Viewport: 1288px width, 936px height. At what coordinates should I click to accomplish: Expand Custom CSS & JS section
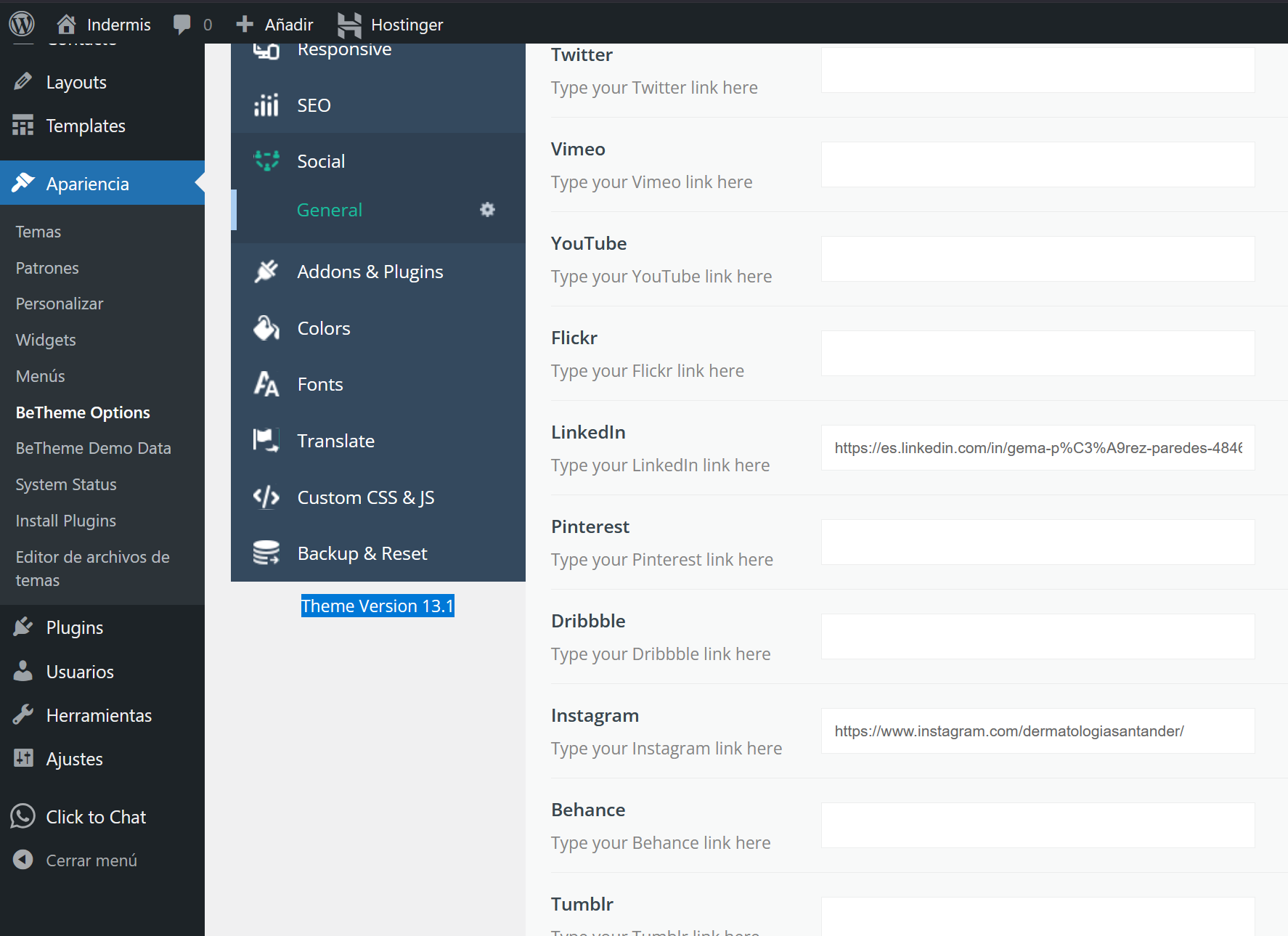pyautogui.click(x=378, y=497)
